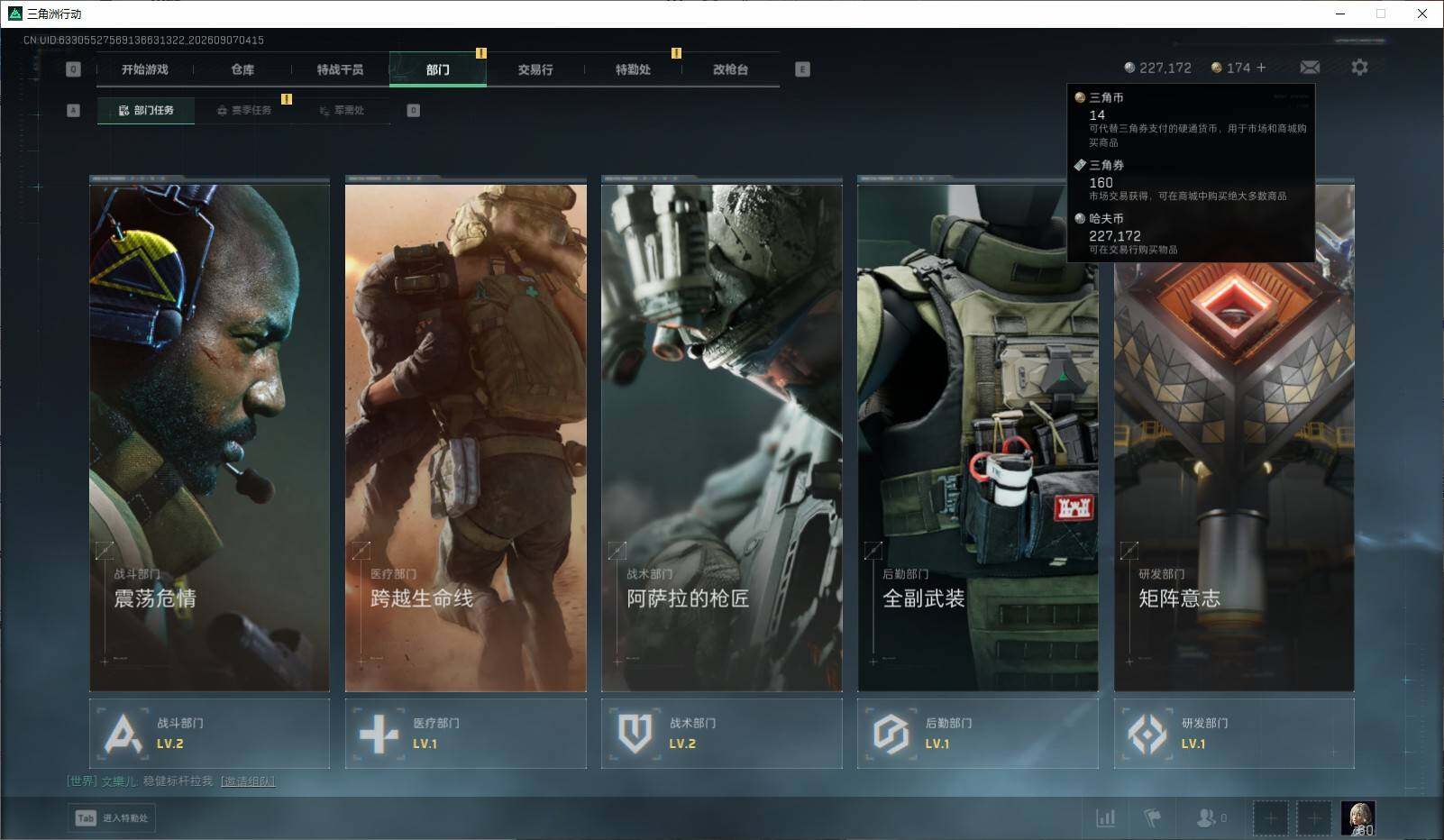Viewport: 1444px width, 840px height.
Task: Open the 仓库 tab
Action: pos(242,69)
